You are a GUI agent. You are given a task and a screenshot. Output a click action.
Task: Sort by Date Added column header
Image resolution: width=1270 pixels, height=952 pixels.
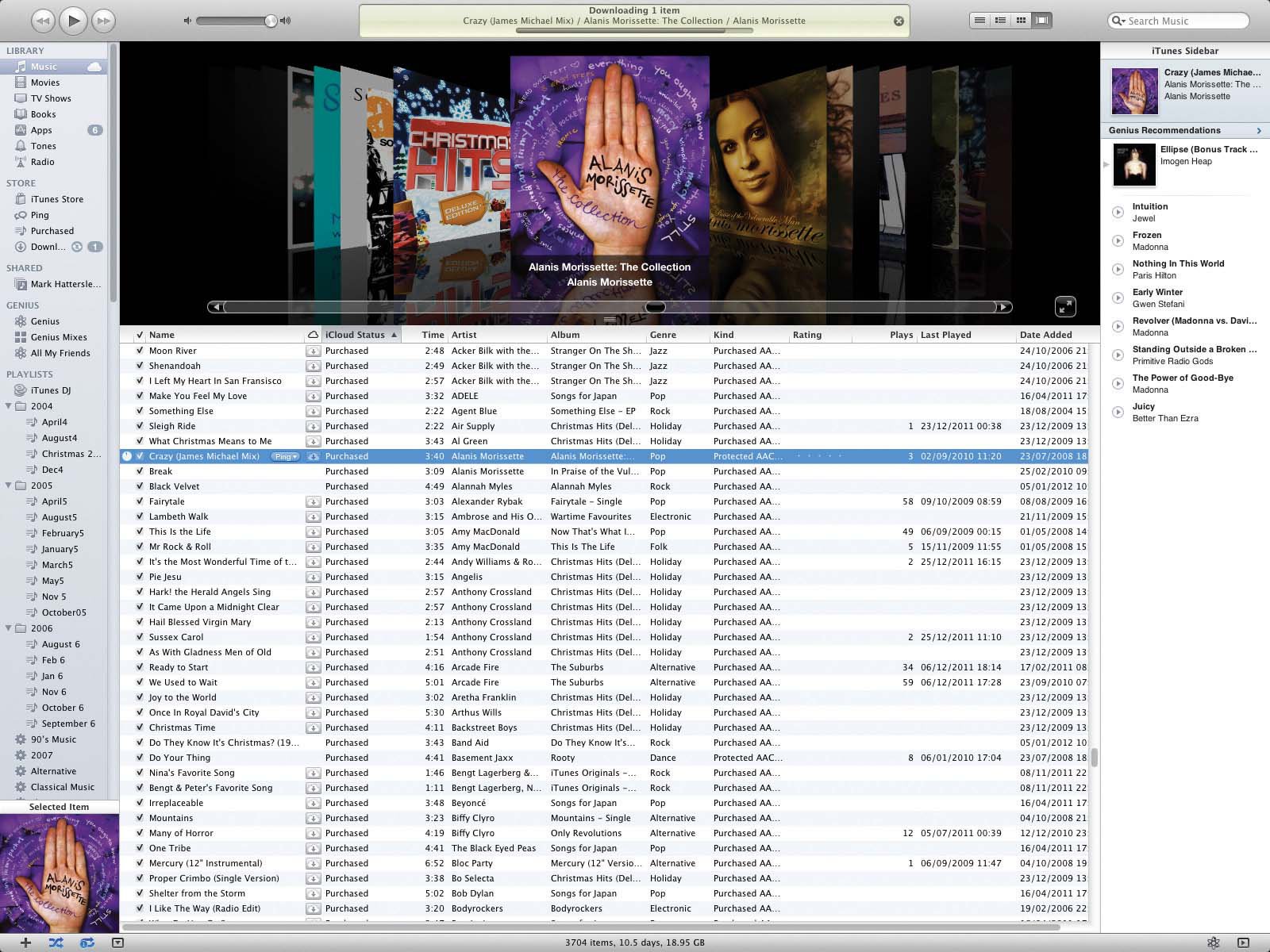(1052, 335)
